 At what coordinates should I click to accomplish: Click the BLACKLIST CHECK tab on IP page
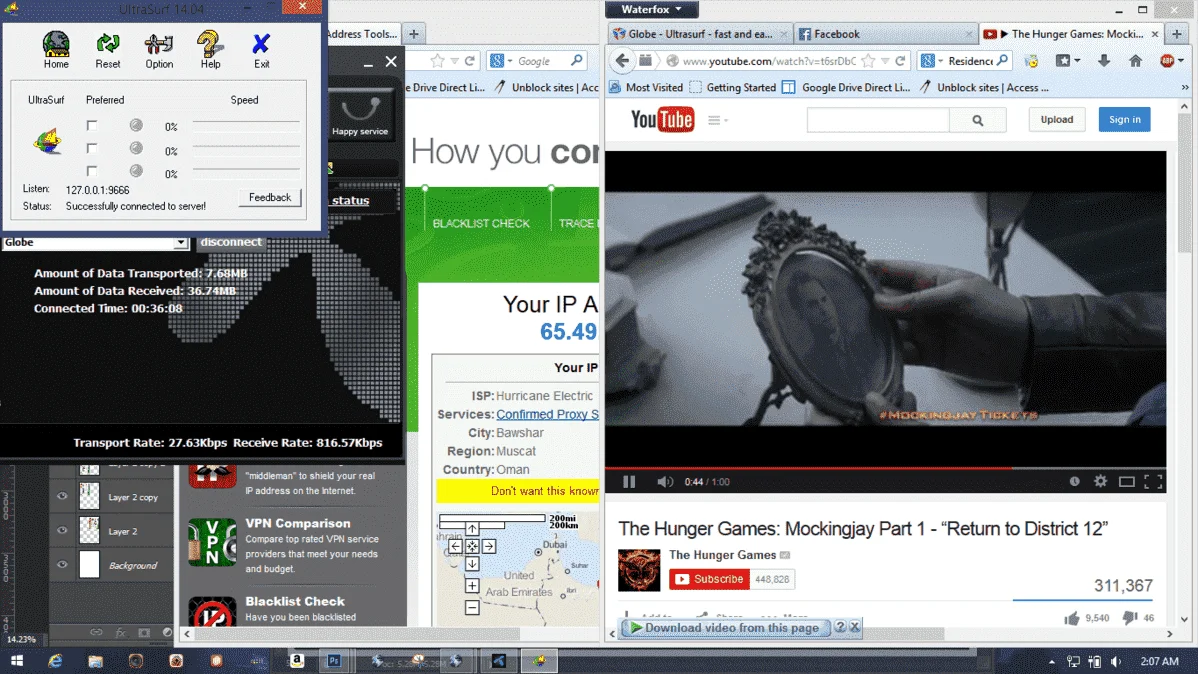(x=481, y=223)
